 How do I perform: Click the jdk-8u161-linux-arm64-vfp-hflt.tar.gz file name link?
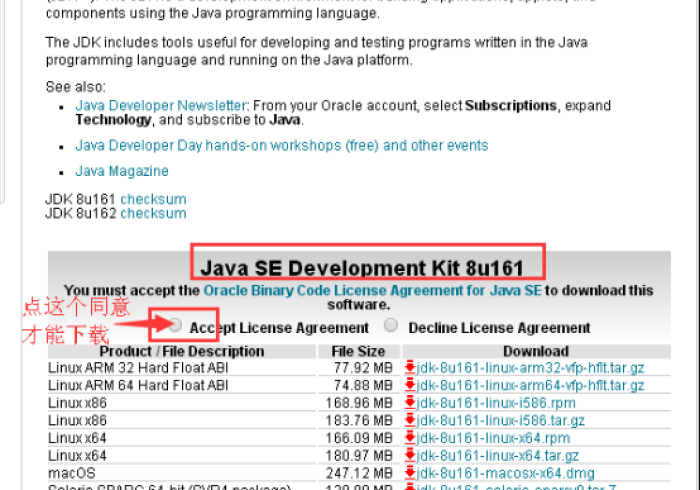coord(530,385)
